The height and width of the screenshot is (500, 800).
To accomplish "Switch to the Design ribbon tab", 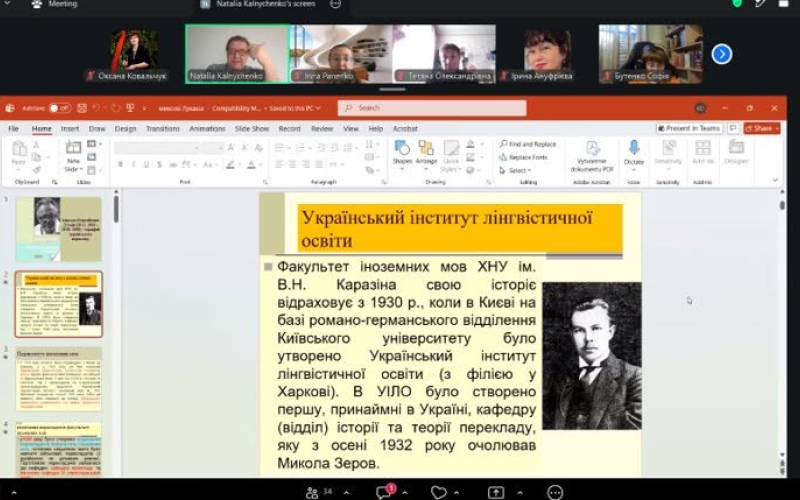I will pyautogui.click(x=125, y=129).
